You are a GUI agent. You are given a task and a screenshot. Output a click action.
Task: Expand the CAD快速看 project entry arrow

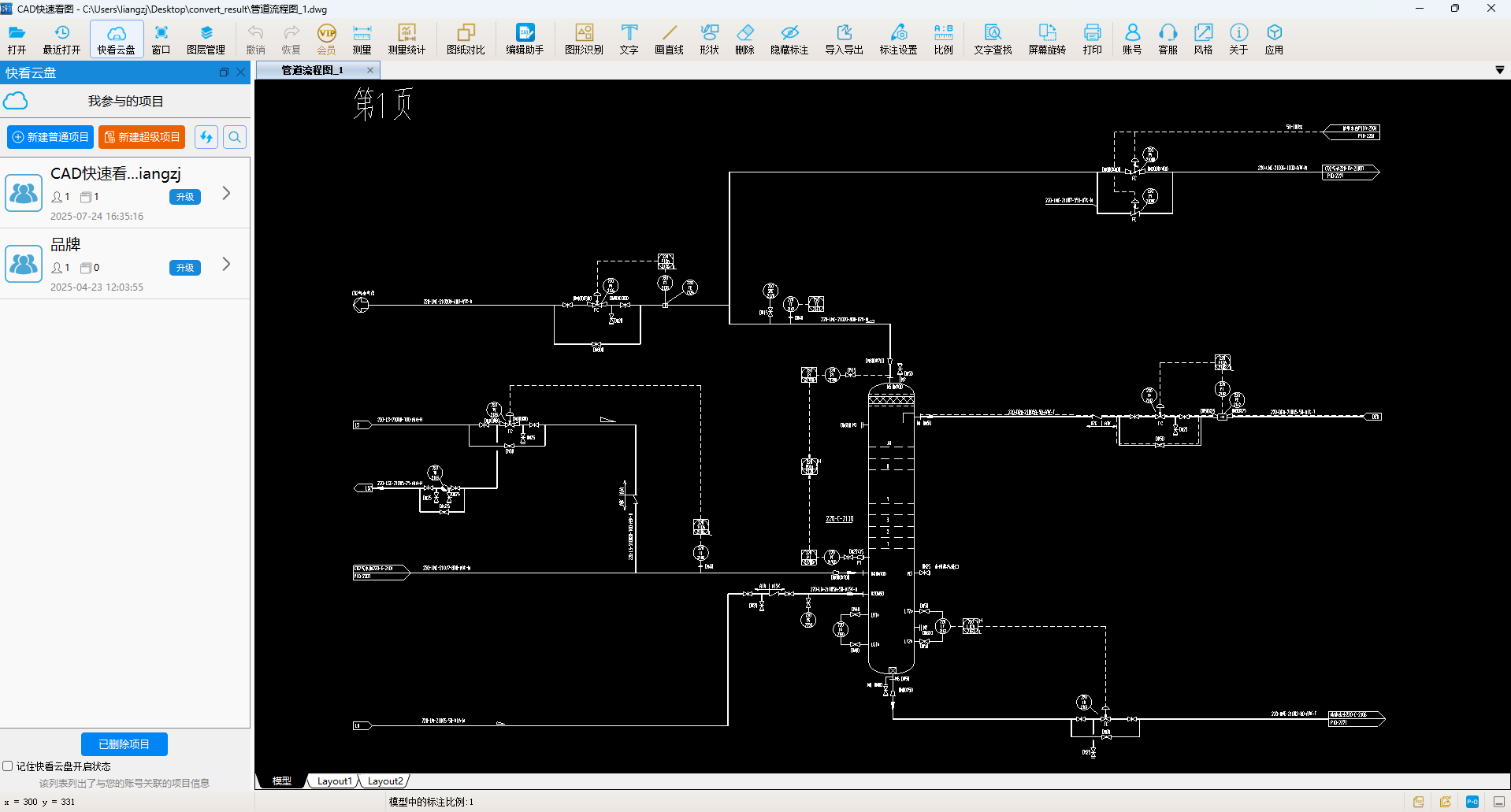(x=226, y=193)
